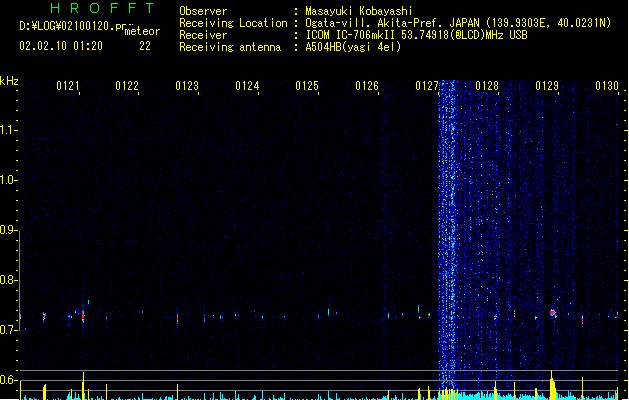Image resolution: width=629 pixels, height=400 pixels.
Task: Click the 0.9 frequency axis label
Action: pyautogui.click(x=7, y=229)
